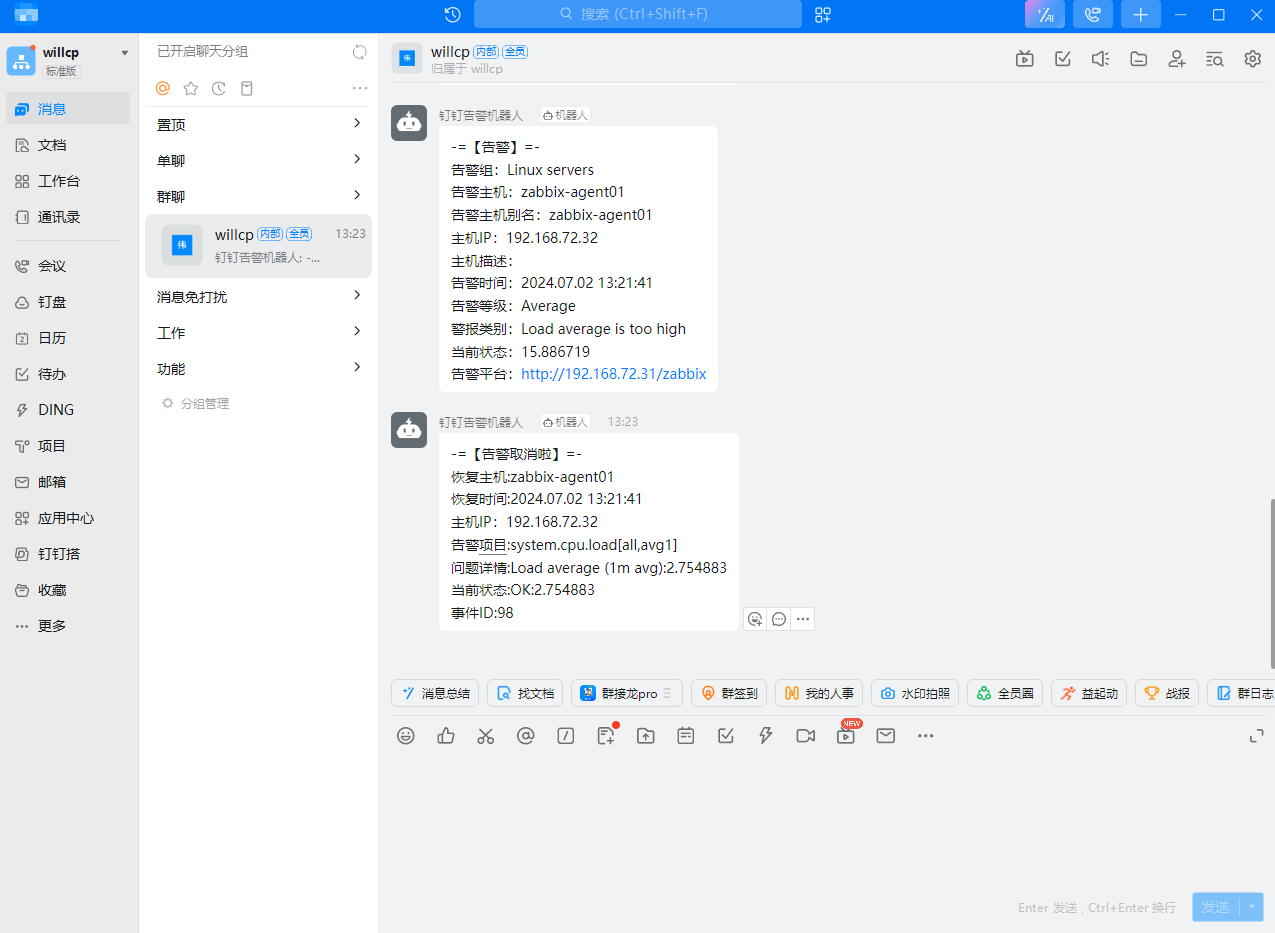Viewport: 1275px width, 933px height.
Task: Expand the message input area
Action: (x=1257, y=736)
